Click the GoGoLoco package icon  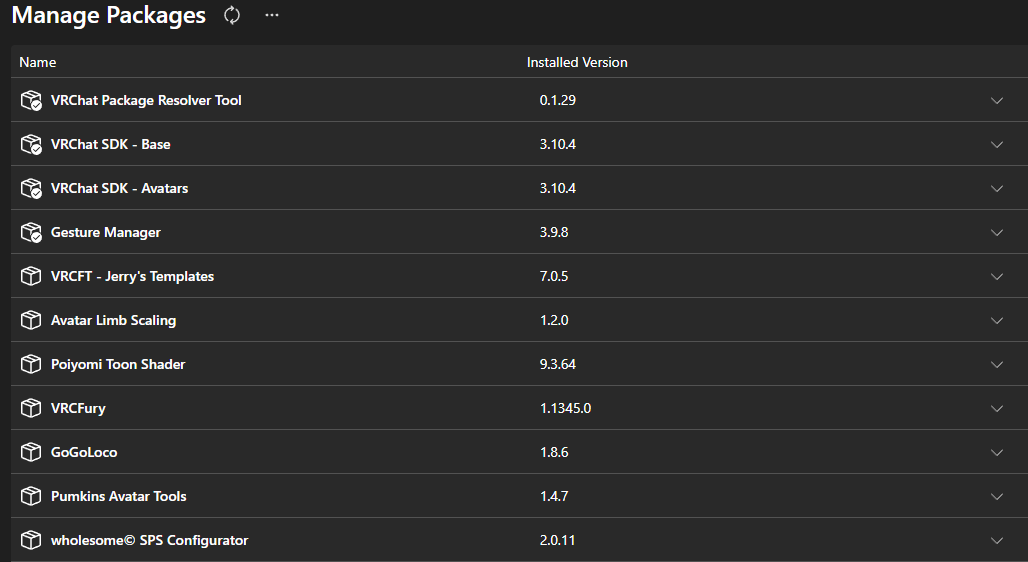pyautogui.click(x=31, y=452)
